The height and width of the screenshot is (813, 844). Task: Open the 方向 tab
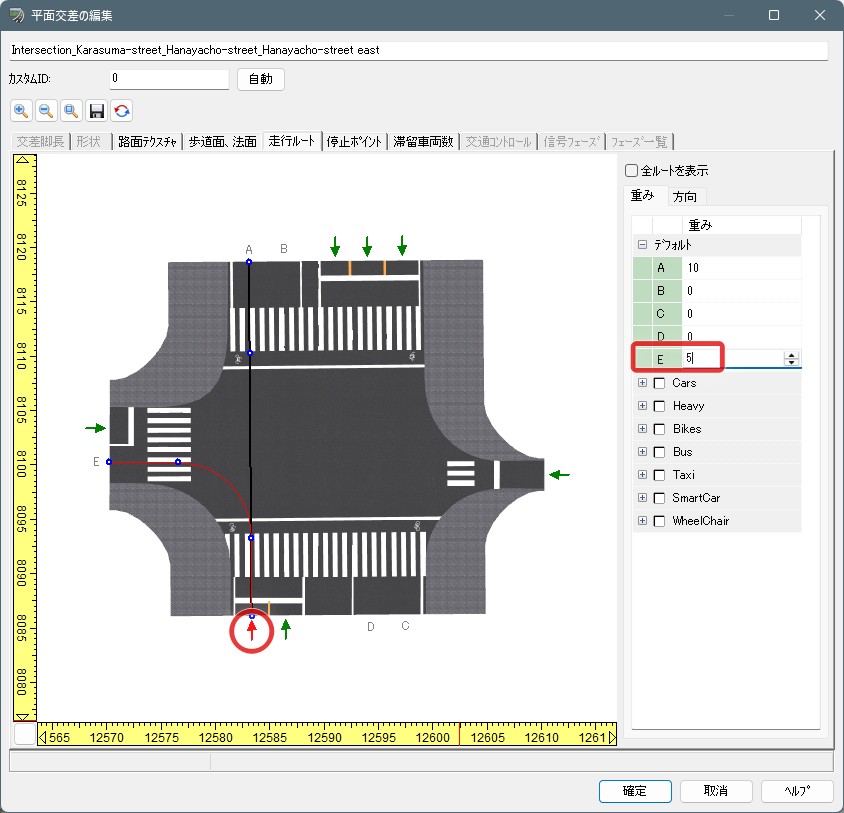[x=685, y=196]
